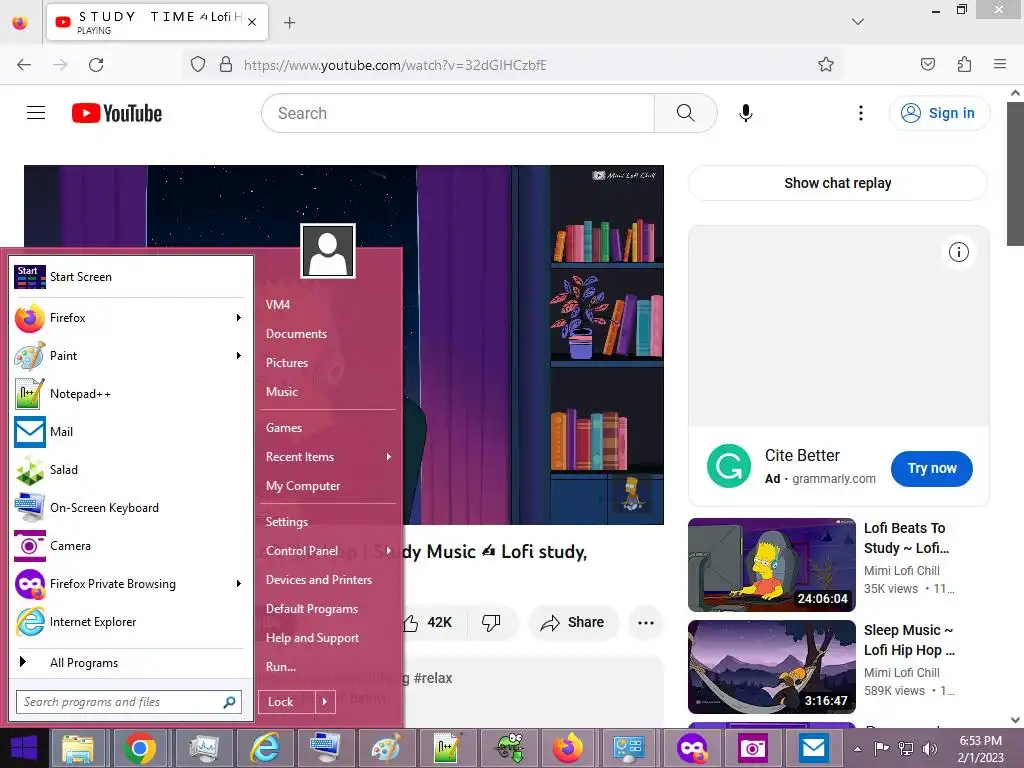
Task: Open Salad from Start menu
Action: tap(129, 470)
